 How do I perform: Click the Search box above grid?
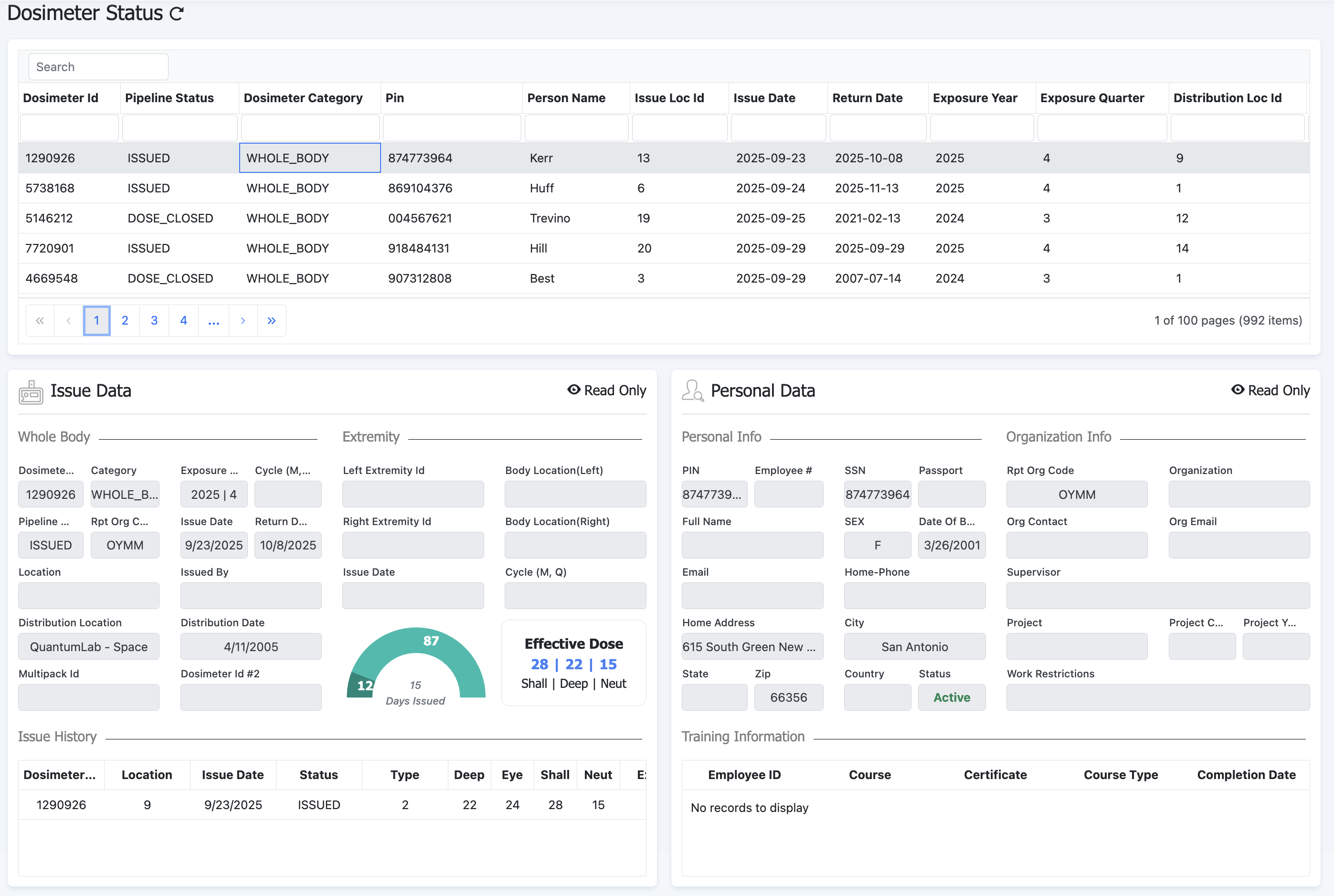coord(98,67)
